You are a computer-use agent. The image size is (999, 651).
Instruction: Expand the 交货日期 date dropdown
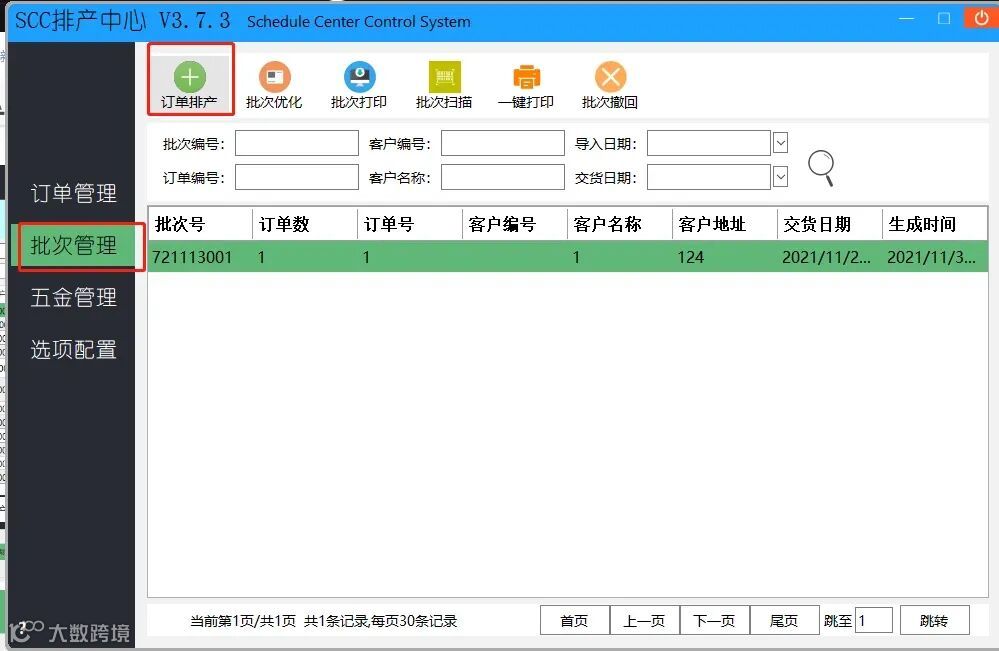[x=780, y=176]
